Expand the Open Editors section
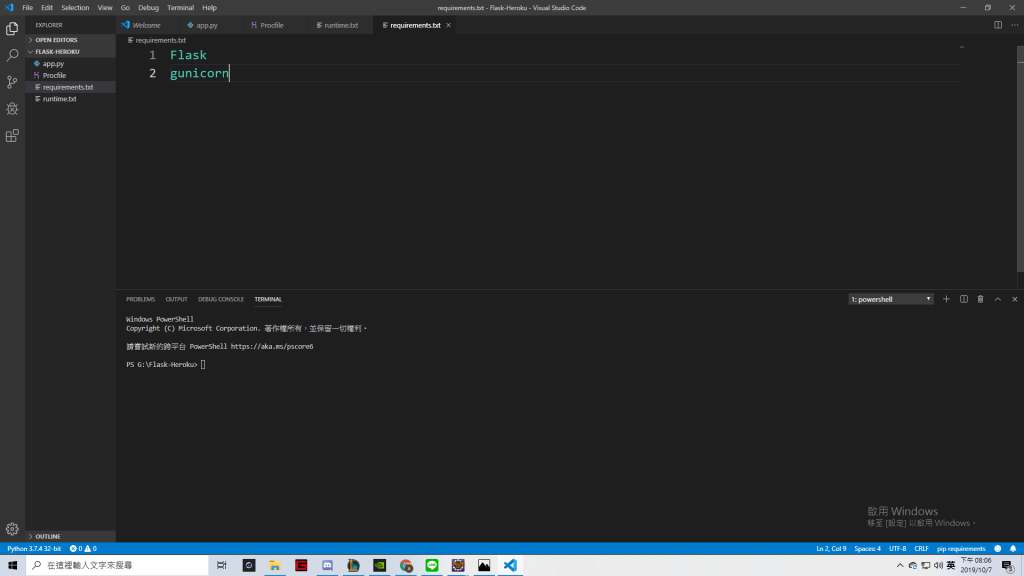Screen dimensions: 1024x576 pyautogui.click(x=56, y=40)
